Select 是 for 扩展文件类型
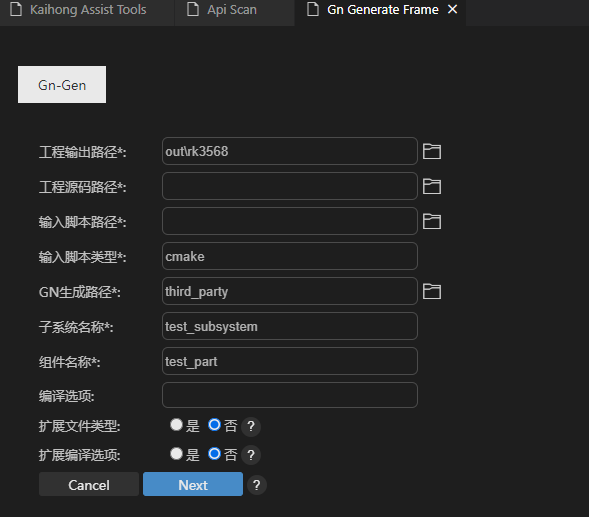This screenshot has height=517, width=589. click(176, 425)
